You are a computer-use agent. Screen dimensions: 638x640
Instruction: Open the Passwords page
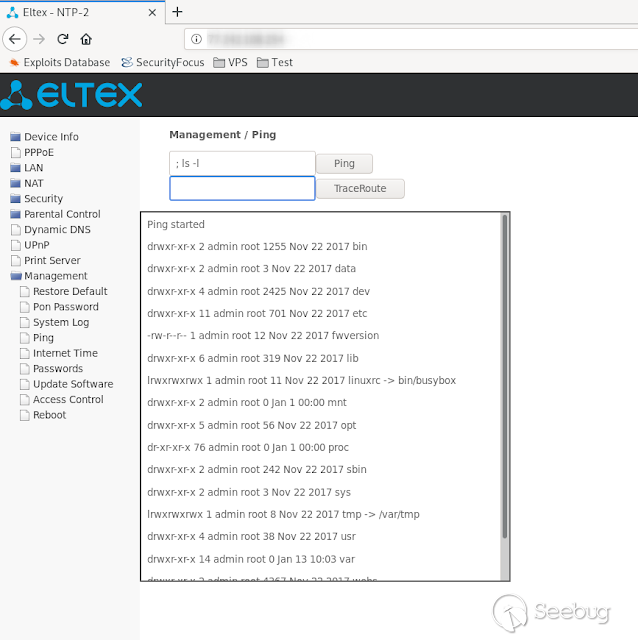pos(51,369)
